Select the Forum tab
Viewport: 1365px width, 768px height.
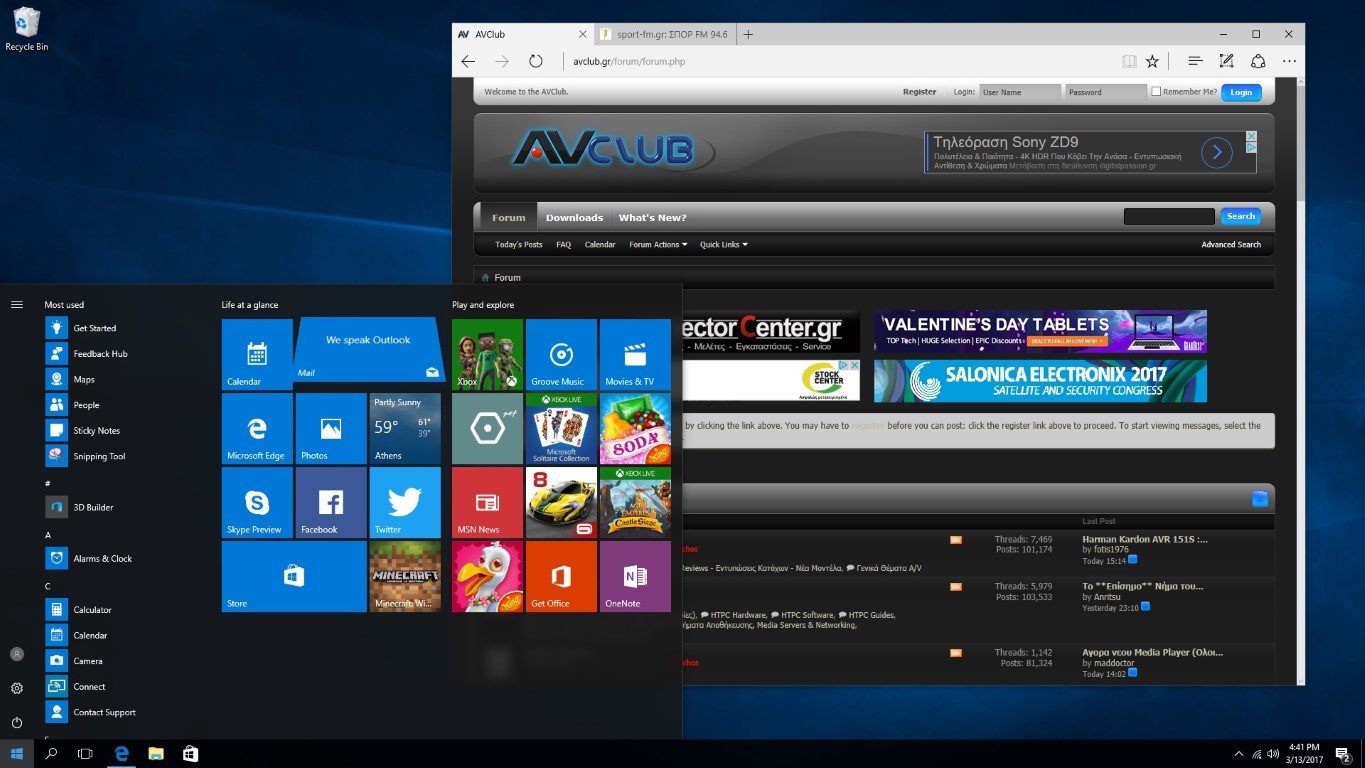click(508, 217)
